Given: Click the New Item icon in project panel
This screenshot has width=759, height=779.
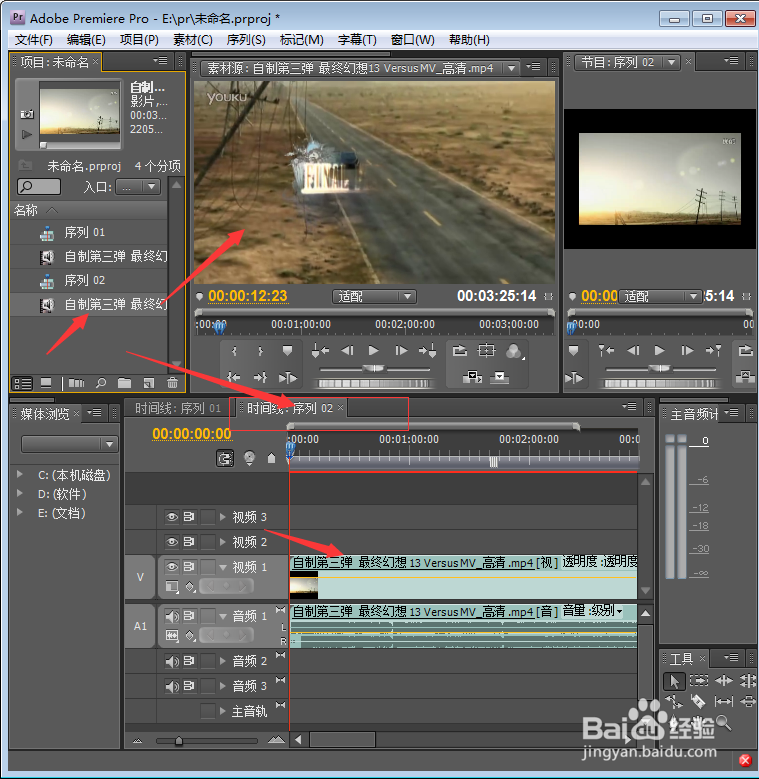Looking at the screenshot, I should [x=149, y=383].
